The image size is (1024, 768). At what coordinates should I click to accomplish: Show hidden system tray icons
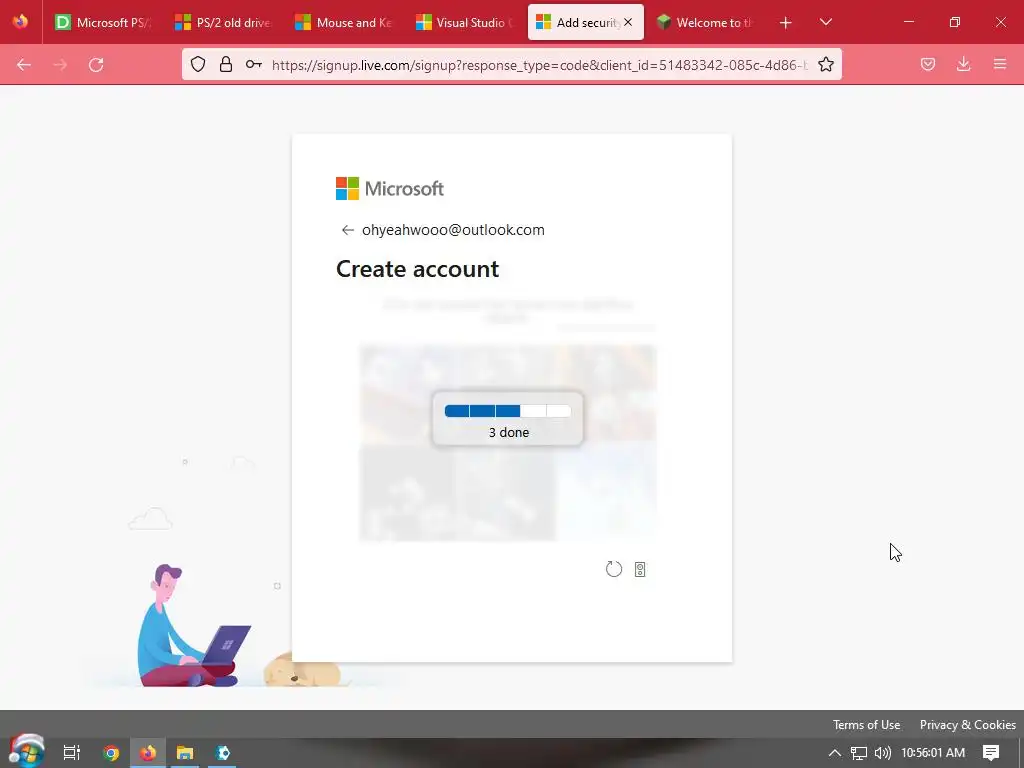[x=834, y=753]
